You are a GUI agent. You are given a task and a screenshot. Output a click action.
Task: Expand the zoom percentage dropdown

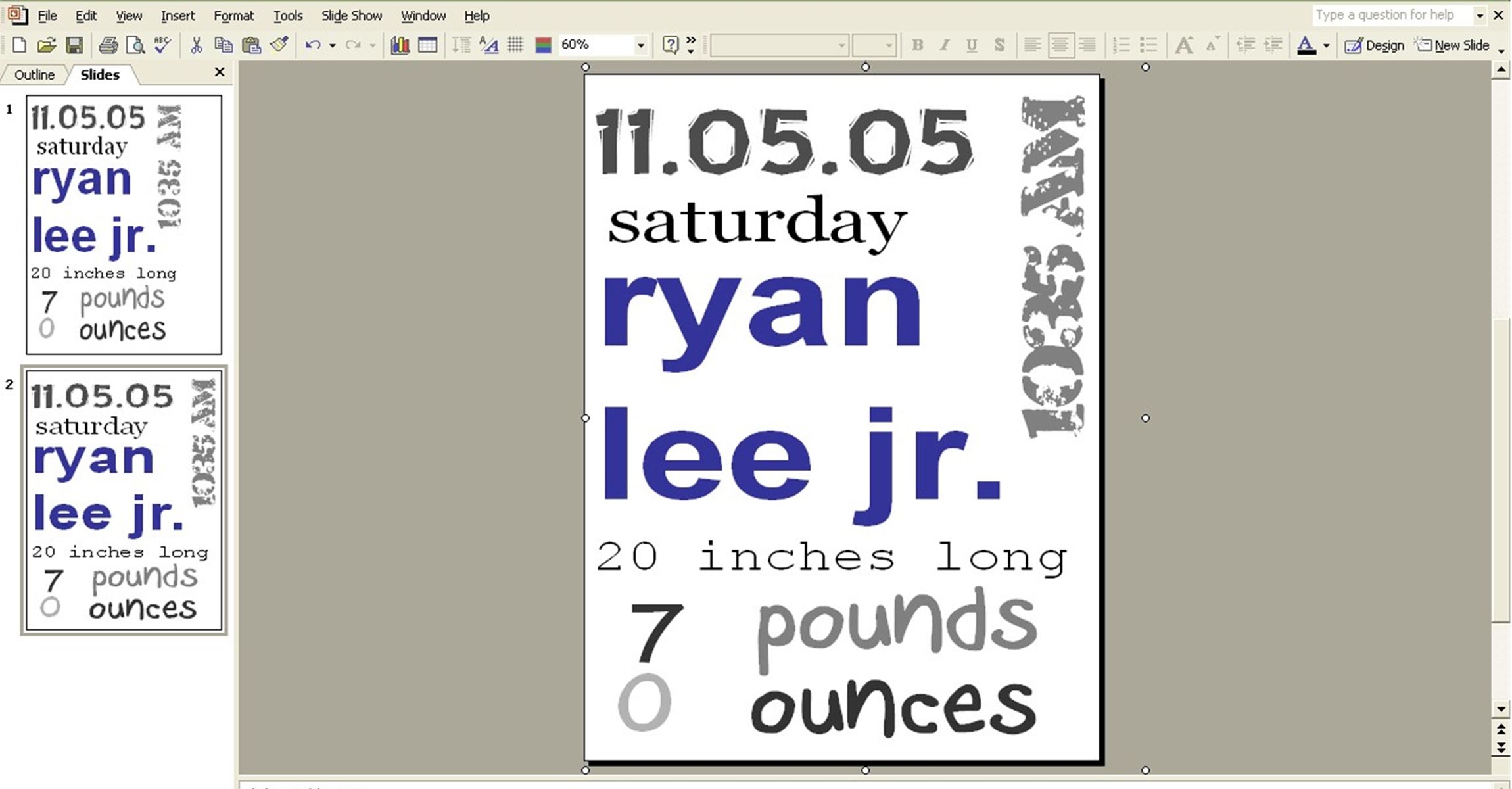(640, 45)
